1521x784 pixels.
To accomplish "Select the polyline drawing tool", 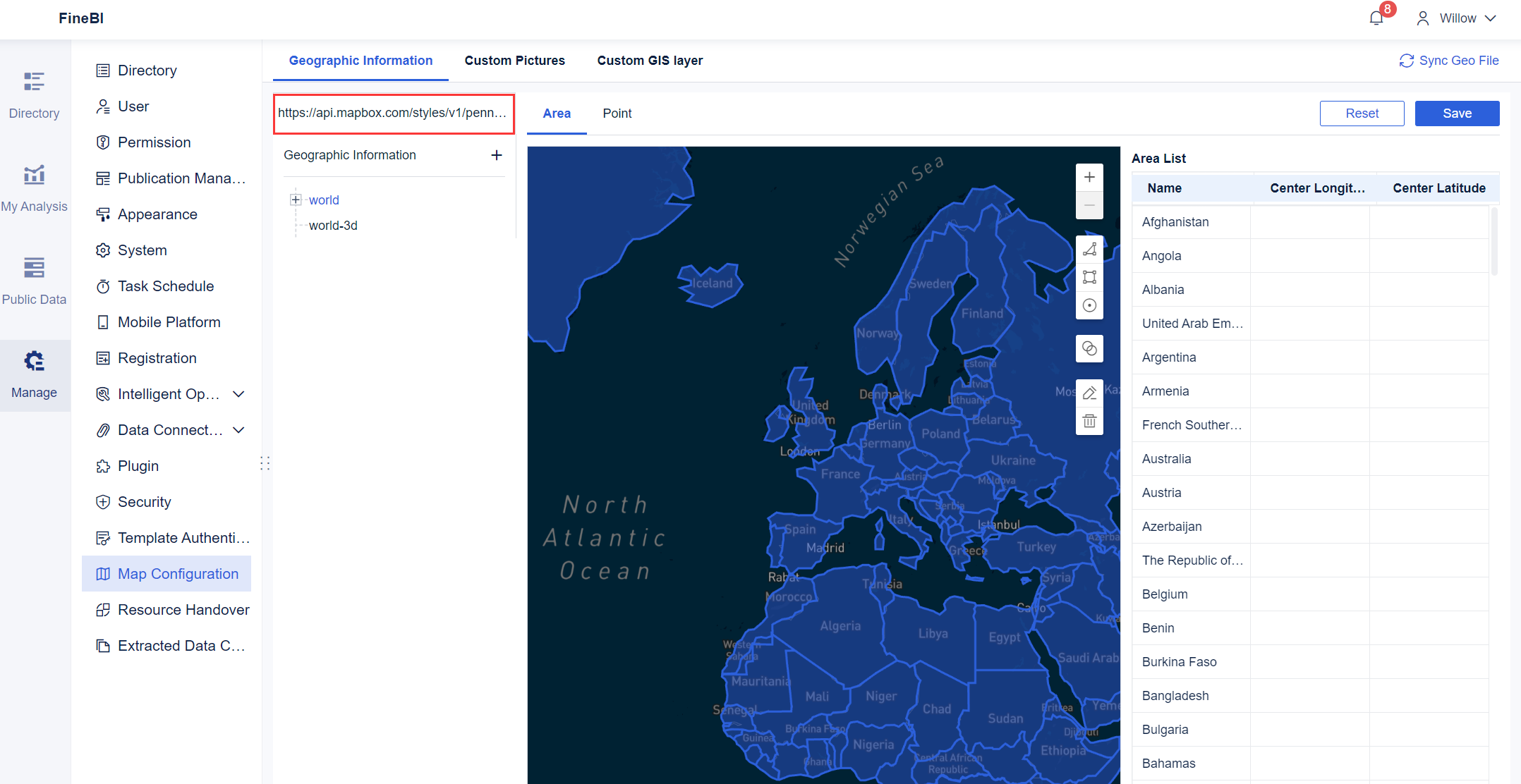I will pos(1089,249).
